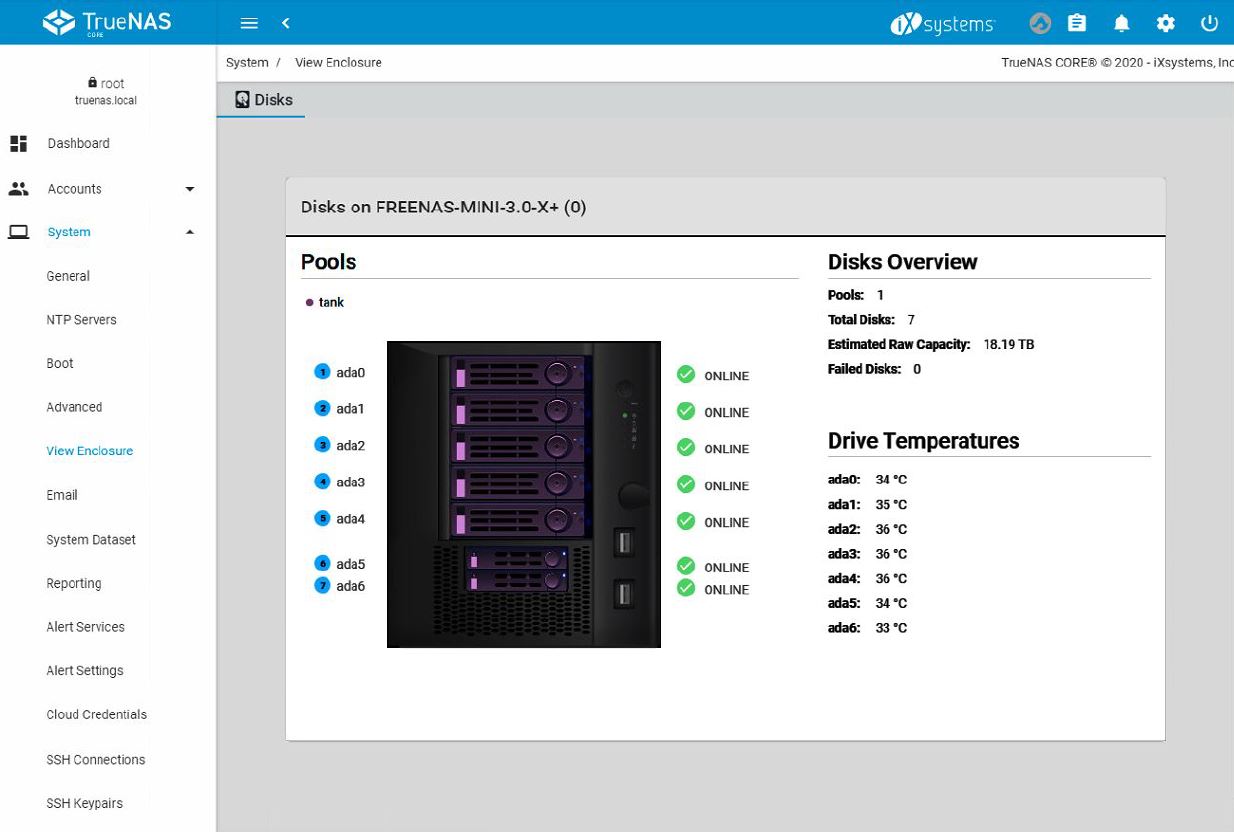Select the ada4 disk label
This screenshot has height=832, width=1234.
tap(351, 519)
